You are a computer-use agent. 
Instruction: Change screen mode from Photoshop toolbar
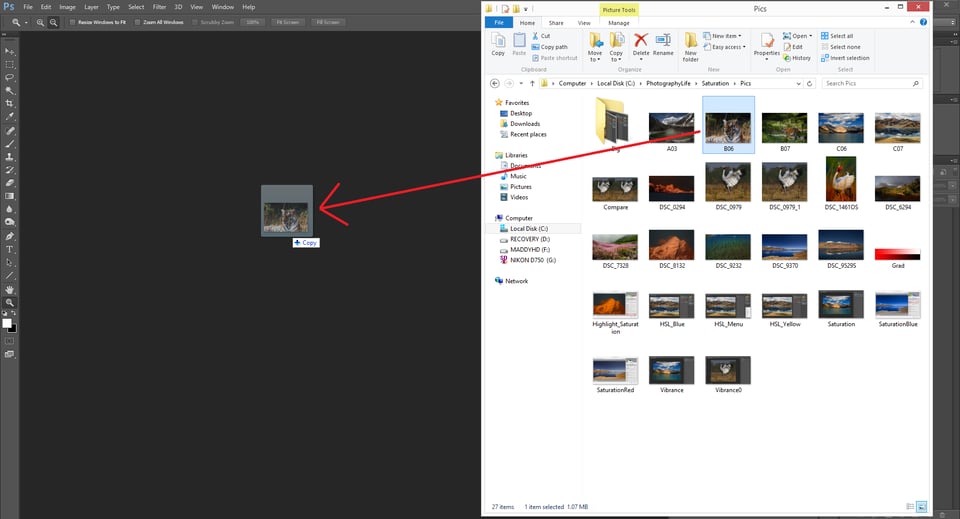pos(9,354)
